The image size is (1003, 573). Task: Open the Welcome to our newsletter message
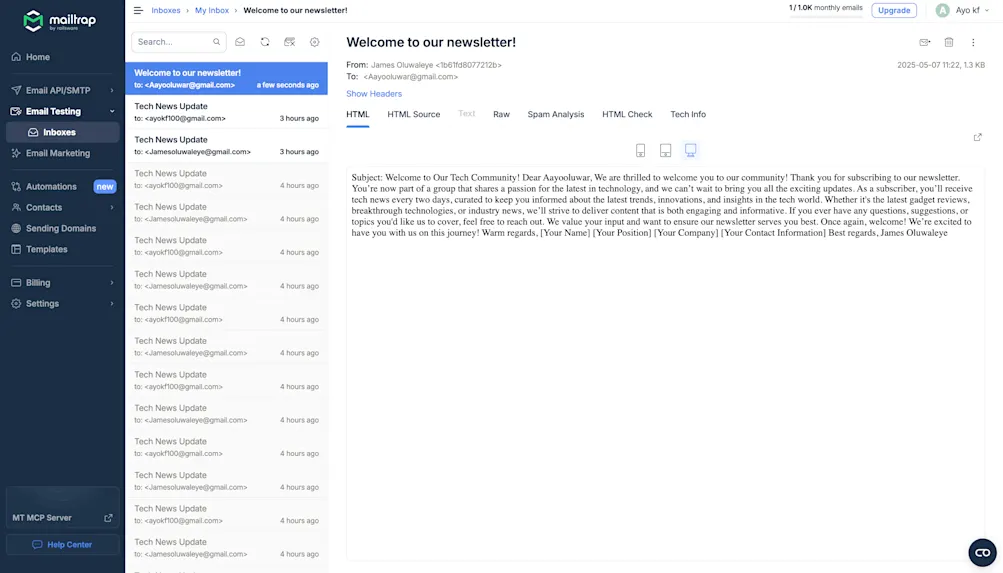[226, 79]
